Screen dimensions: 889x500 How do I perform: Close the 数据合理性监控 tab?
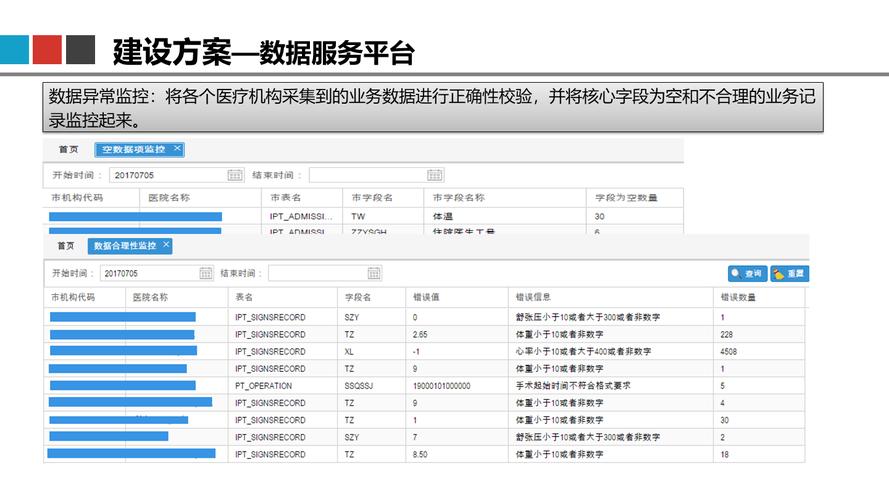pos(166,244)
